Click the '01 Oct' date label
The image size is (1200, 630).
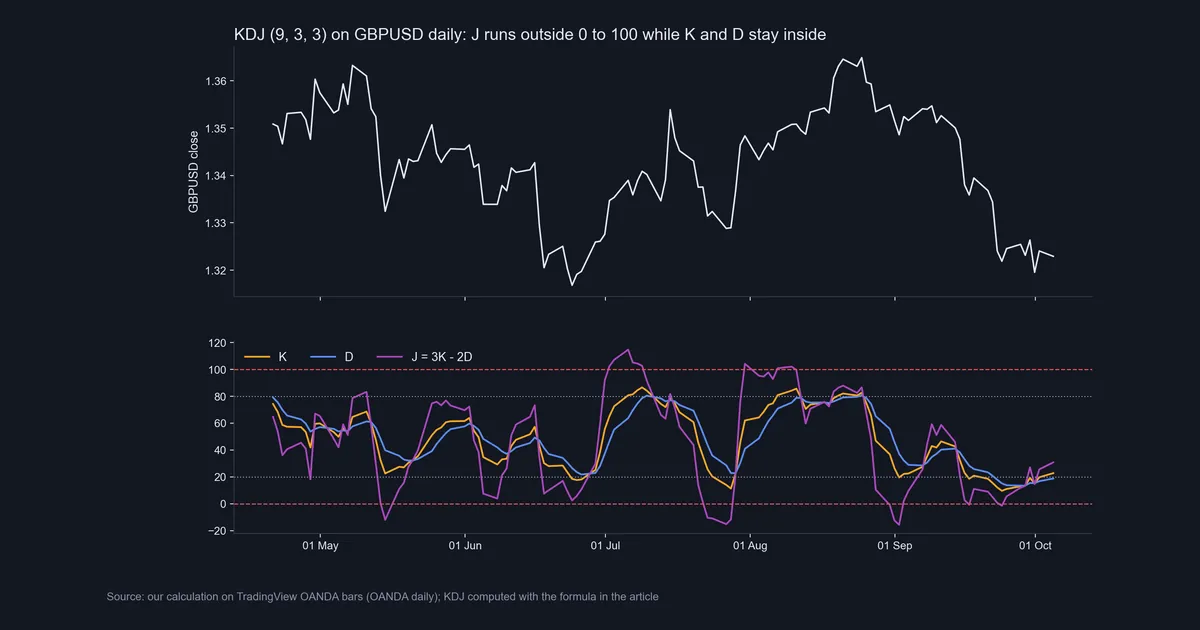point(1035,546)
